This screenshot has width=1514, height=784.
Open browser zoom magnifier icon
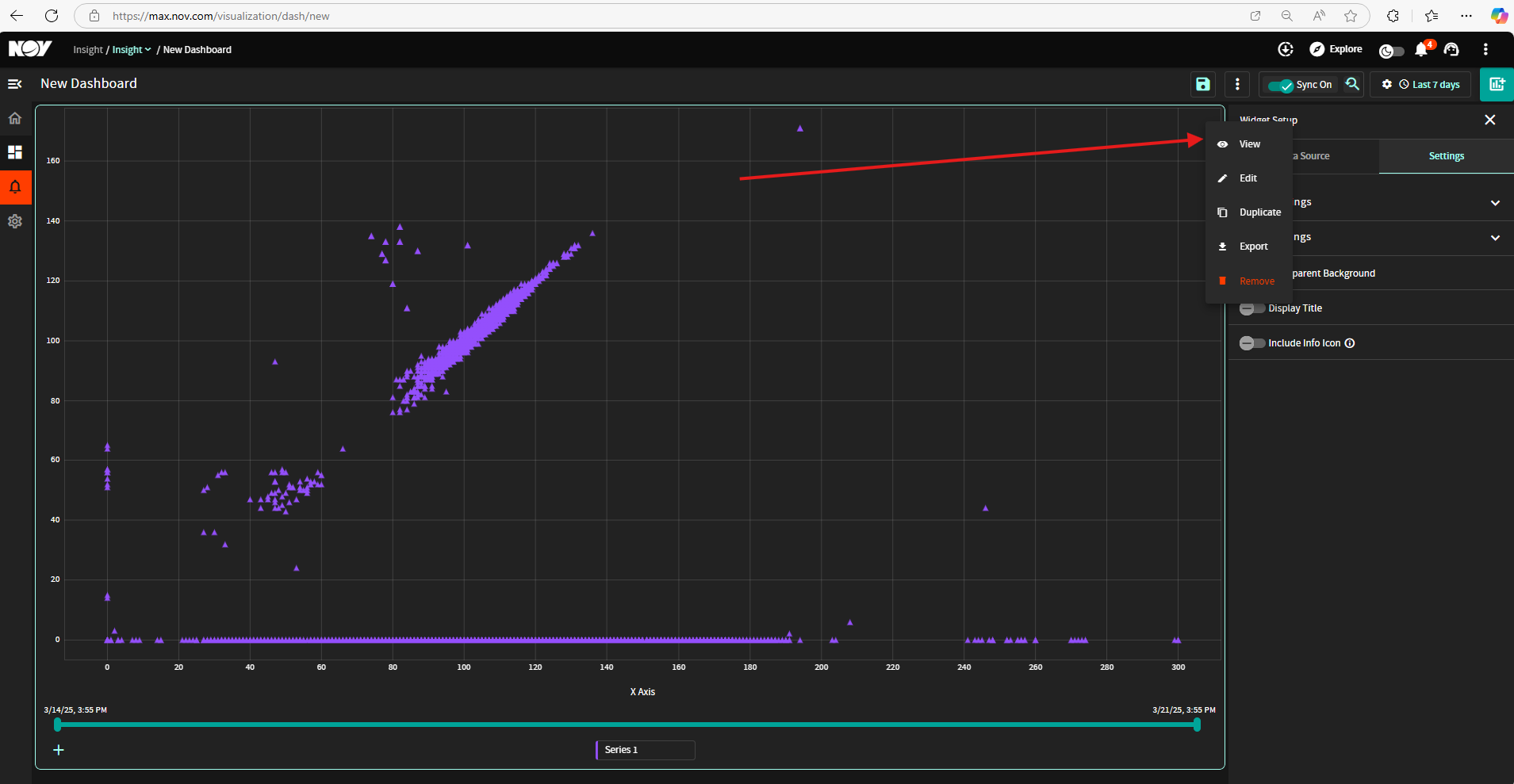[x=1287, y=16]
